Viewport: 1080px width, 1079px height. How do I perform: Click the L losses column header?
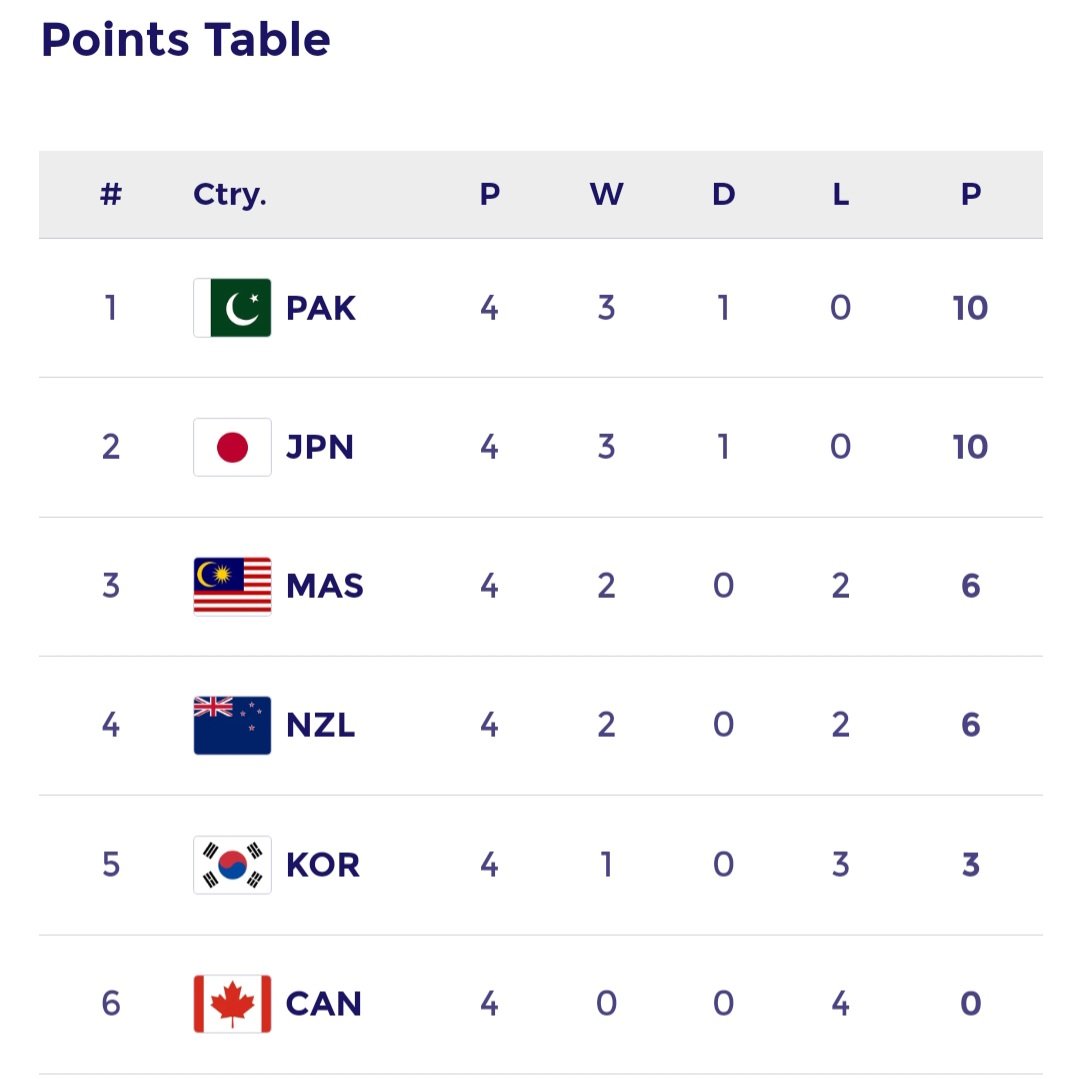coord(841,194)
